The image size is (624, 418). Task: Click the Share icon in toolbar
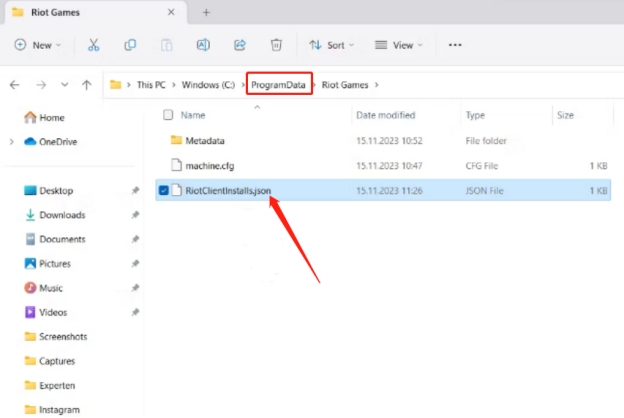(240, 45)
